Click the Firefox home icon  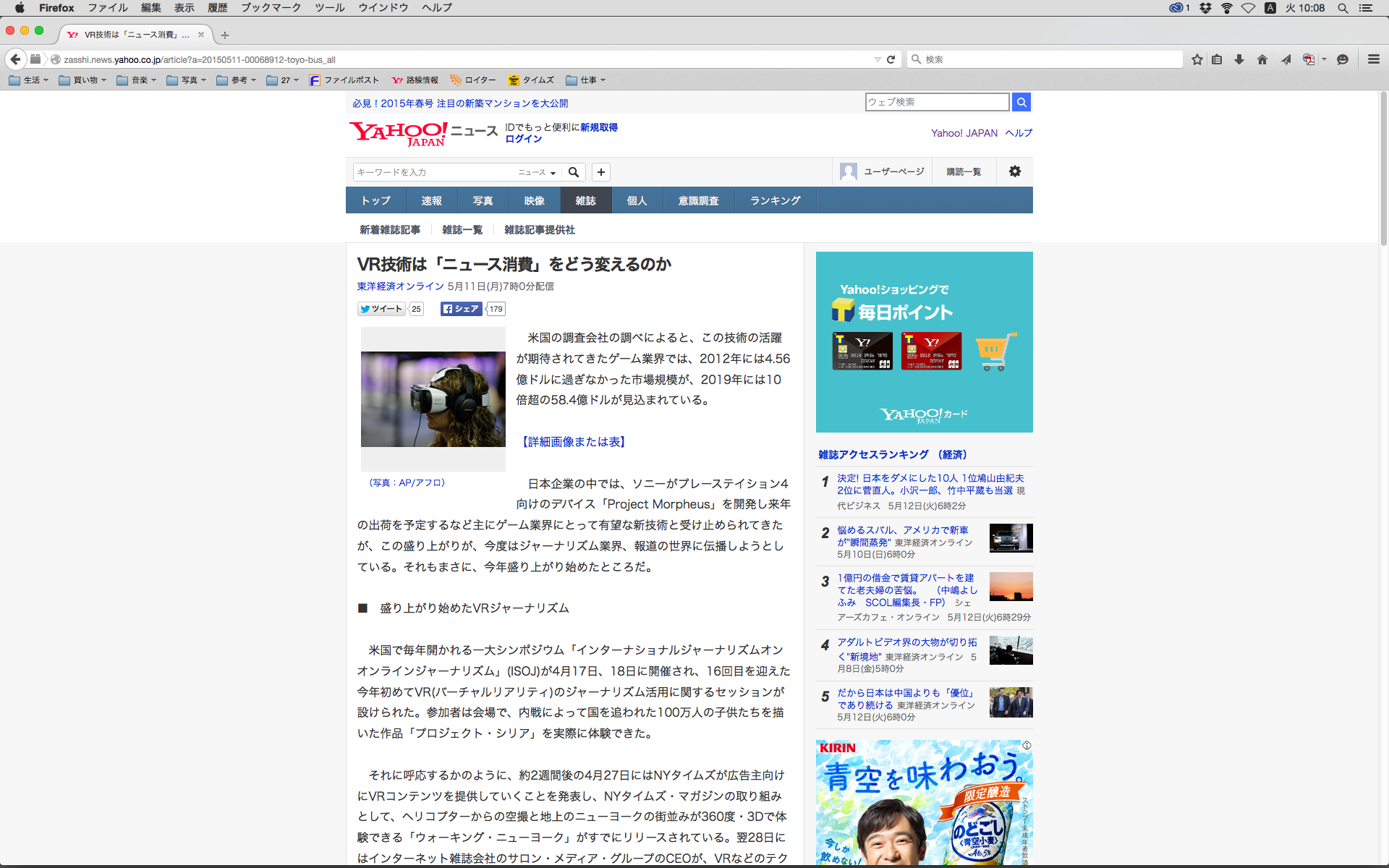(1262, 59)
